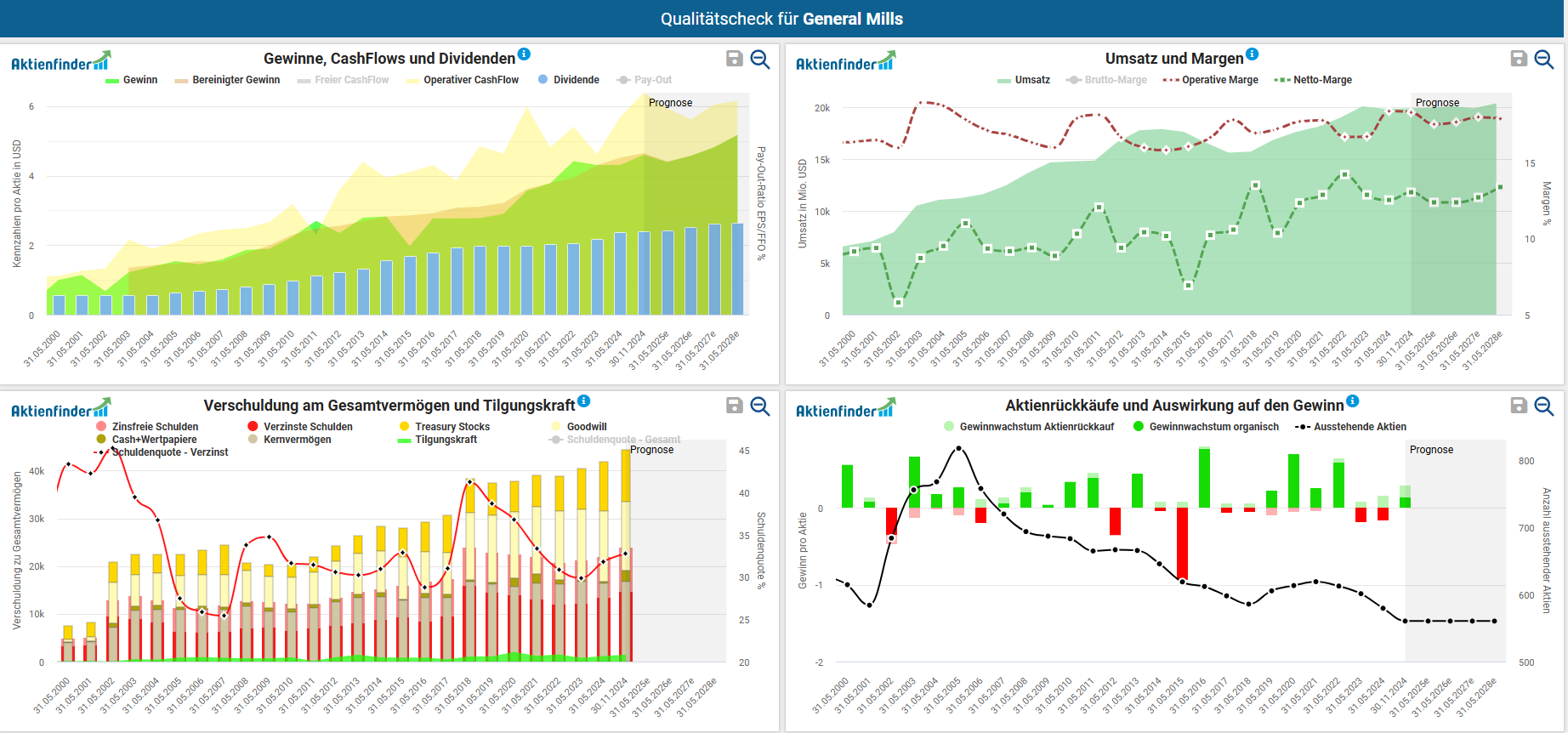This screenshot has height=733, width=1568.
Task: Open info icon next to Umsatz und Margen
Action: (x=1253, y=54)
